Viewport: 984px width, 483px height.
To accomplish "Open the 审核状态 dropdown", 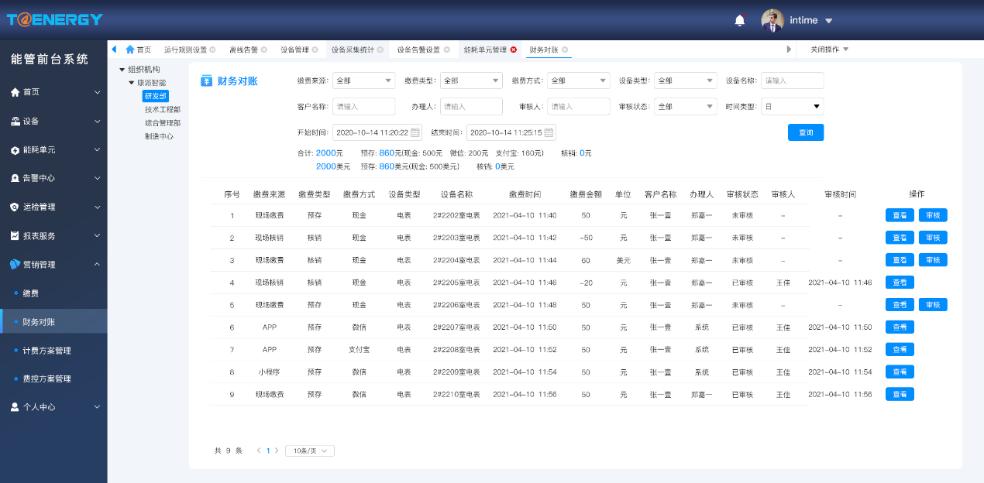I will 685,107.
